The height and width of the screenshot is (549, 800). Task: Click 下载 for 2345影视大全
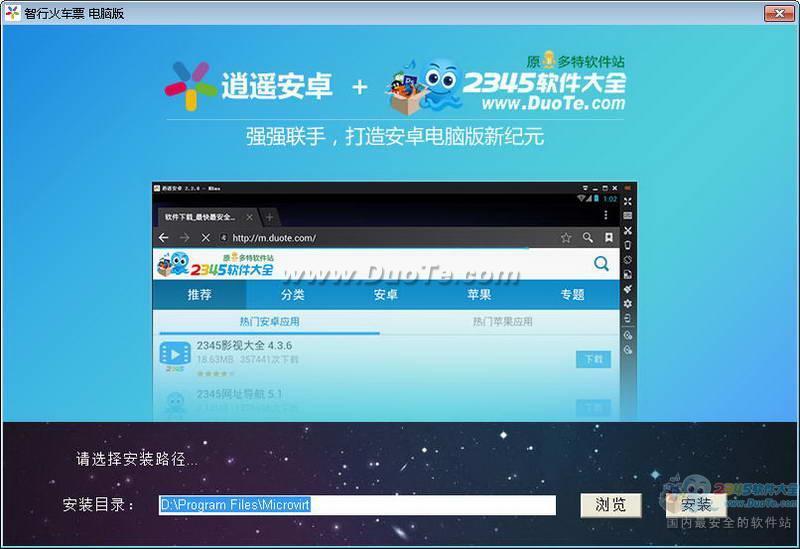click(x=593, y=359)
